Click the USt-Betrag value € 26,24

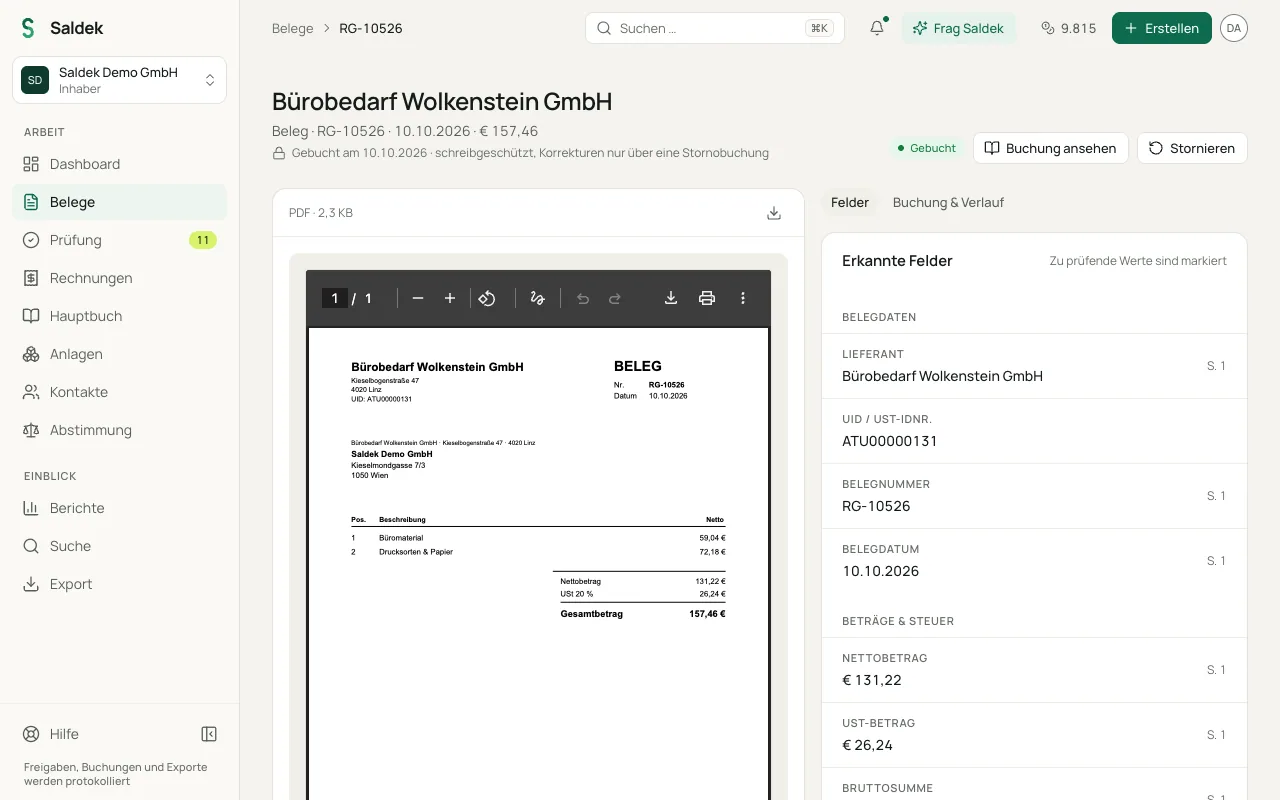coord(867,745)
